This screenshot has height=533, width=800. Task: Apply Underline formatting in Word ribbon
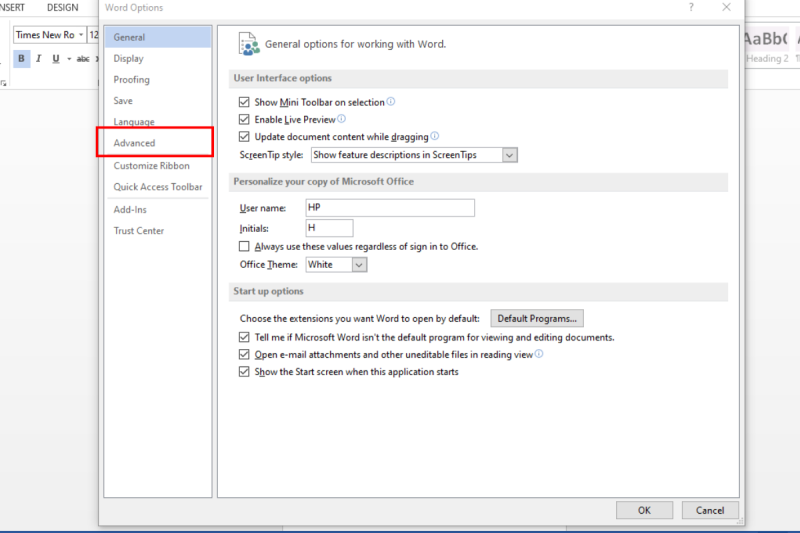click(x=56, y=59)
